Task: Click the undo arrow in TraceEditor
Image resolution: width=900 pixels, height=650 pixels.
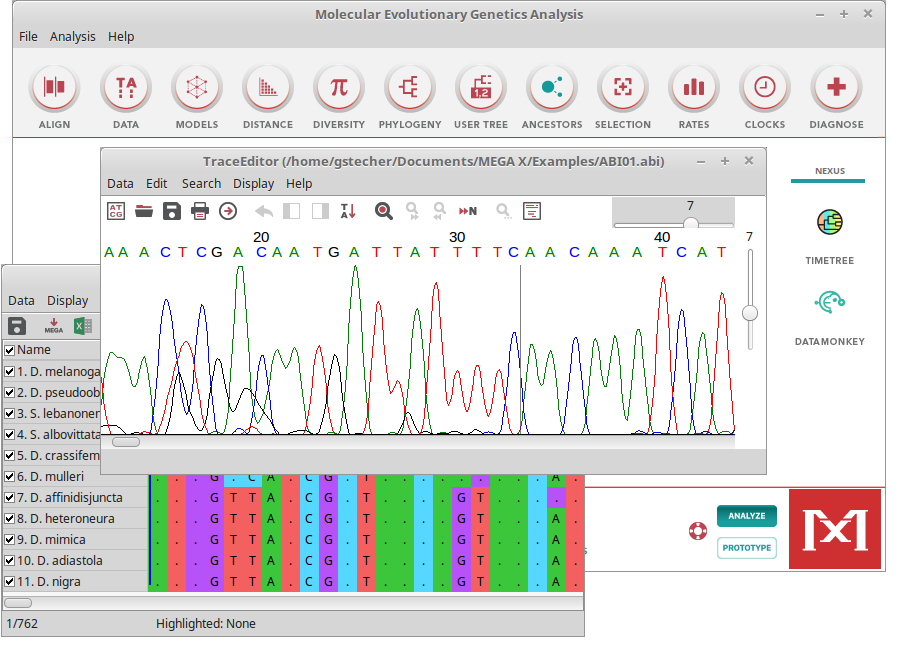Action: tap(264, 211)
